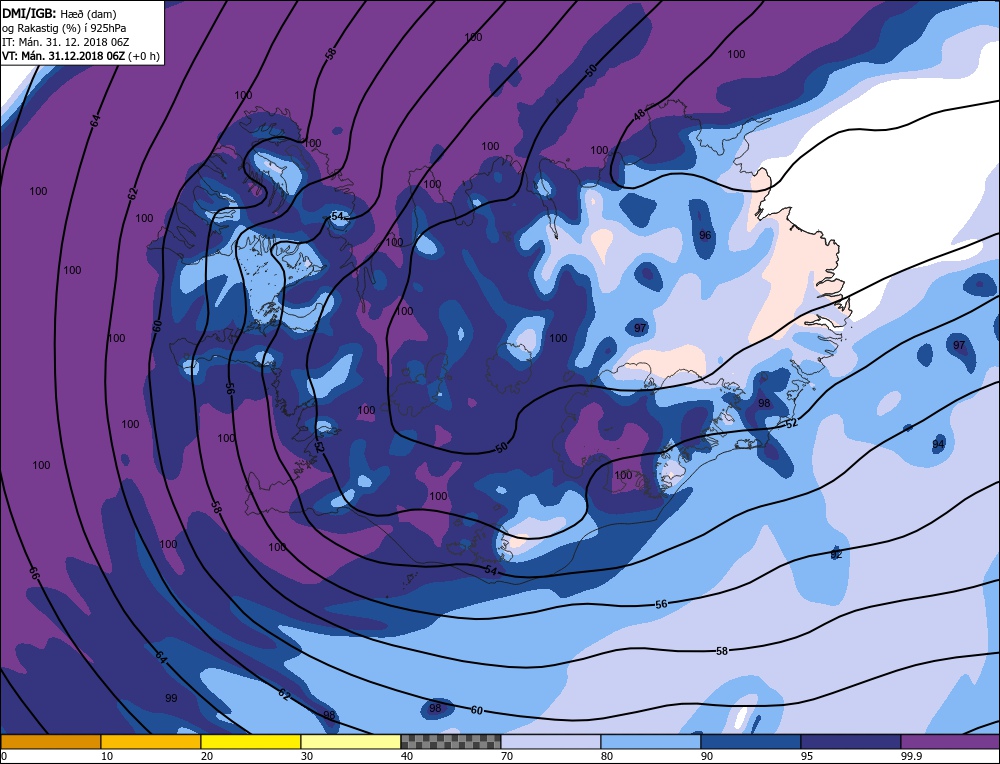Click the 'og Rakastig (%) í 925hPa' line

click(64, 28)
